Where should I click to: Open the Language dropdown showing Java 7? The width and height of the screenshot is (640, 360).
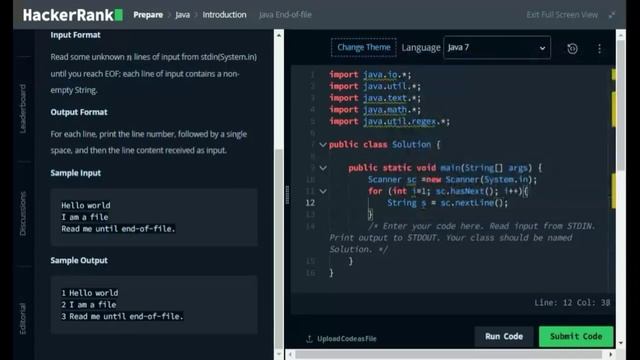tap(497, 48)
